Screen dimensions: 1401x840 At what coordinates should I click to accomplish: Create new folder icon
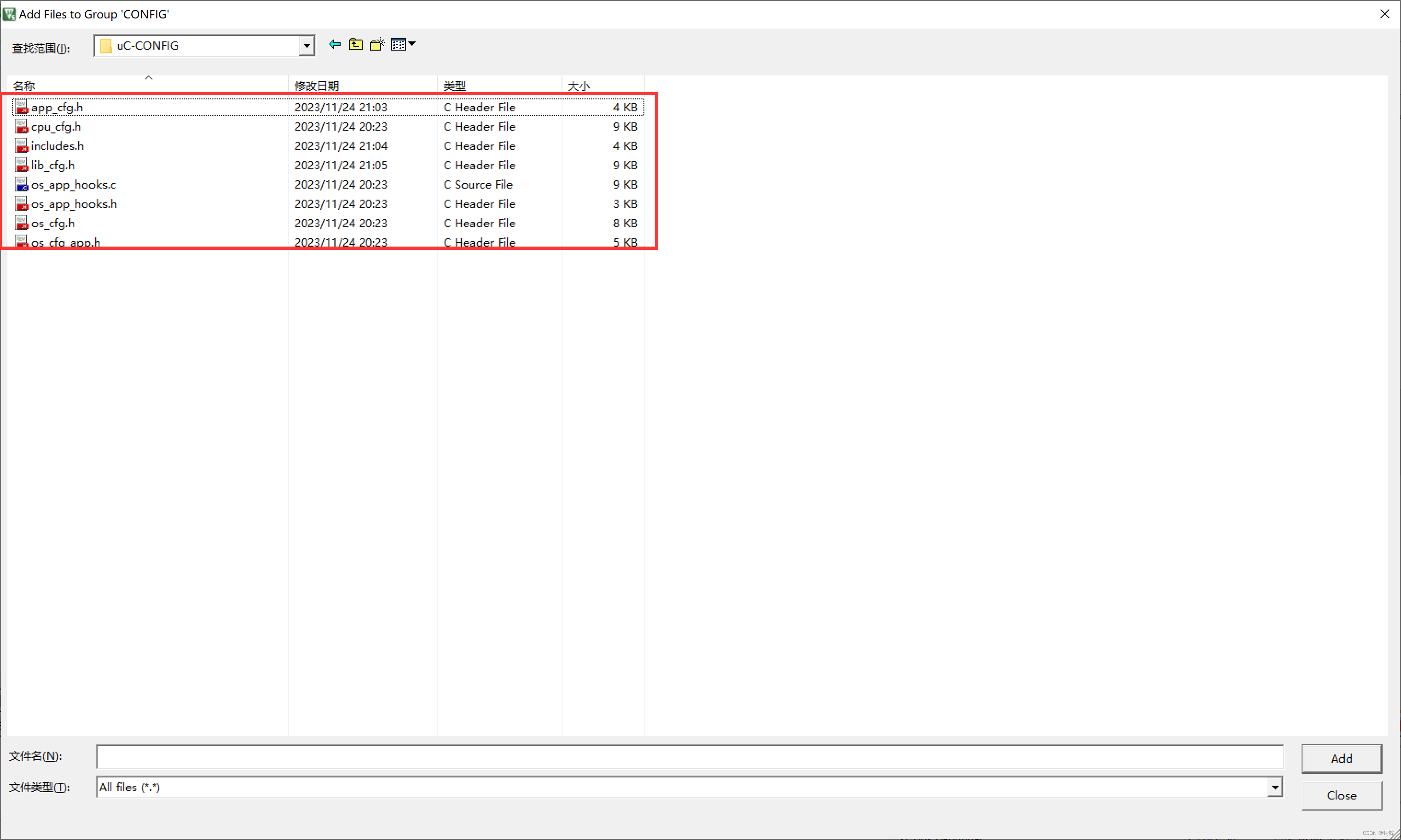pos(377,44)
